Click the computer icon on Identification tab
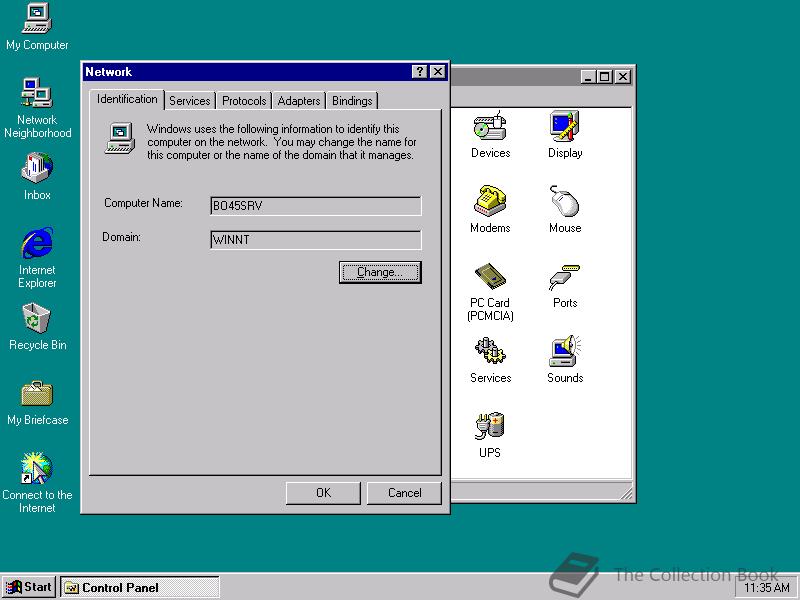The width and height of the screenshot is (800, 600). (x=120, y=138)
